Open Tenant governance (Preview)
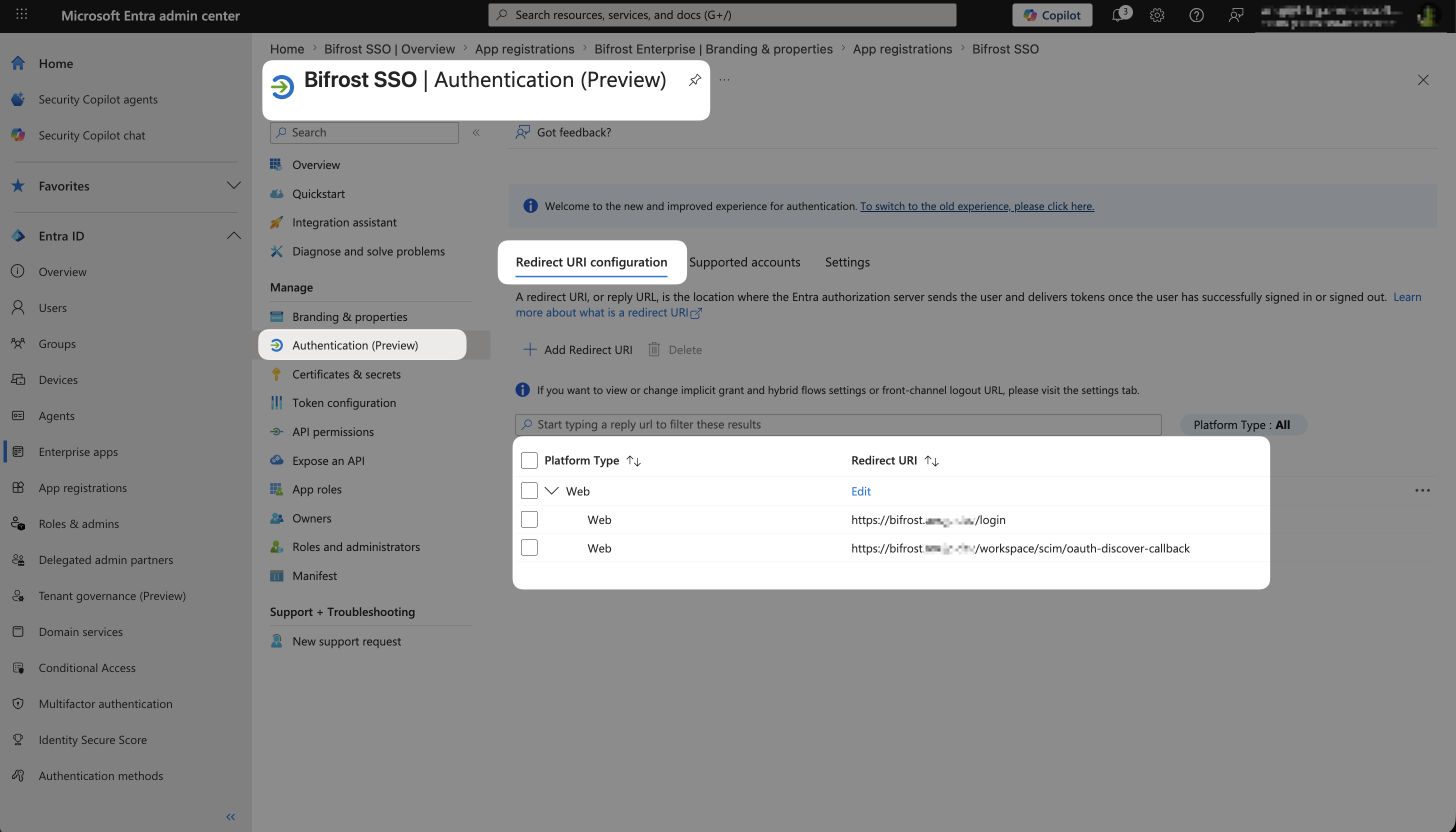 click(x=112, y=596)
